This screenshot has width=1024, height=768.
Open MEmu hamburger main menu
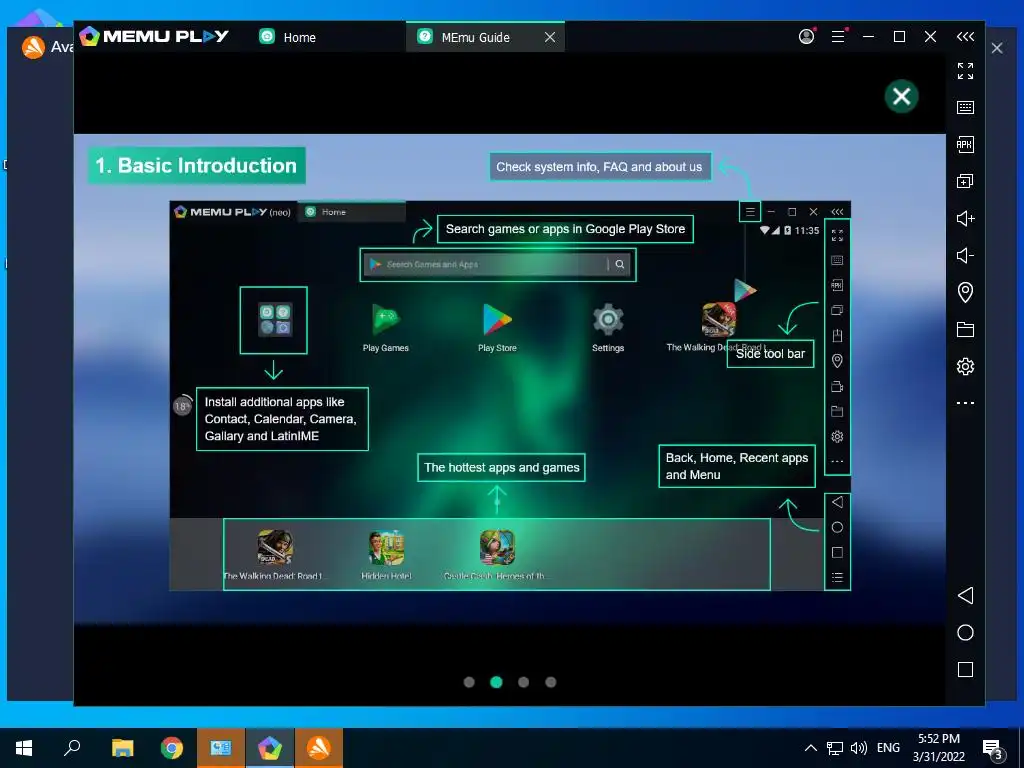click(838, 37)
